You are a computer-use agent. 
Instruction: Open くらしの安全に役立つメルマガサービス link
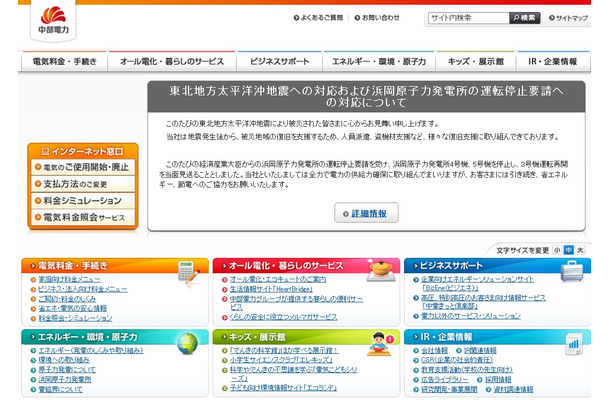283,317
